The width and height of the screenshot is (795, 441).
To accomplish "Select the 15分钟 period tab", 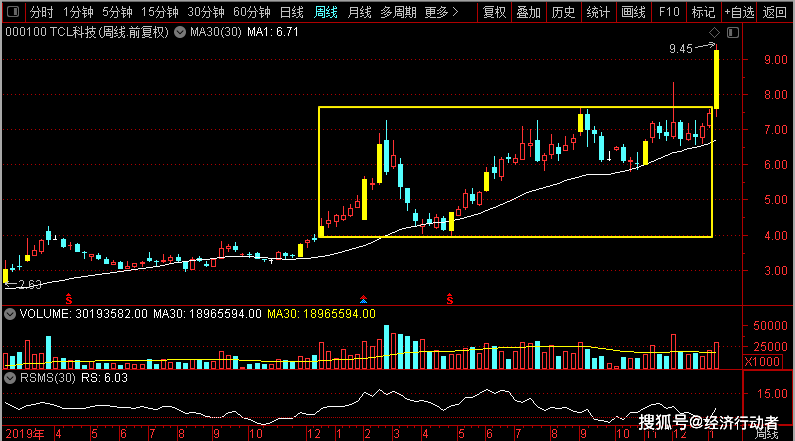I will 159,12.
